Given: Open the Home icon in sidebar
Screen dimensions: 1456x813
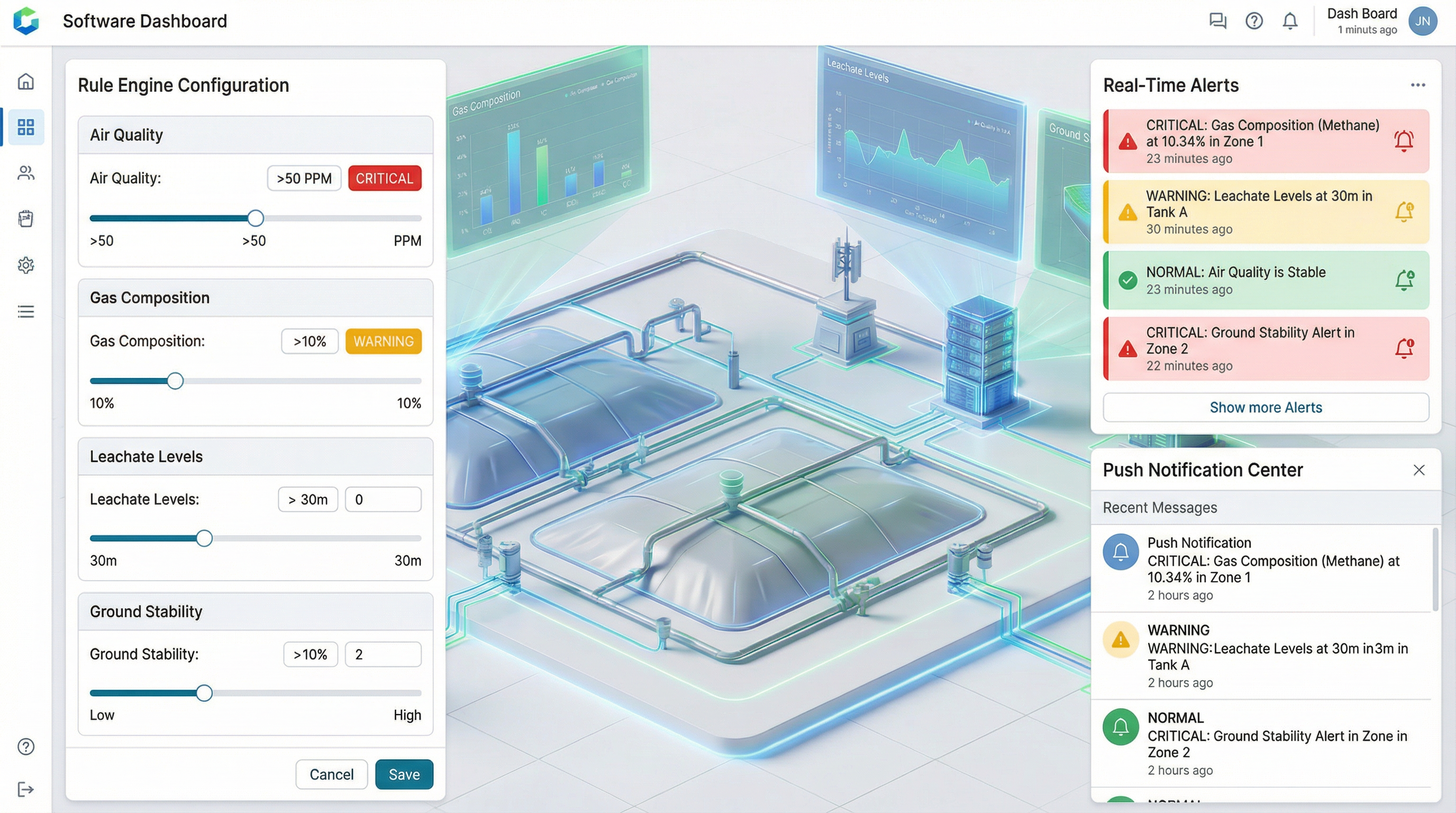Looking at the screenshot, I should (25, 82).
